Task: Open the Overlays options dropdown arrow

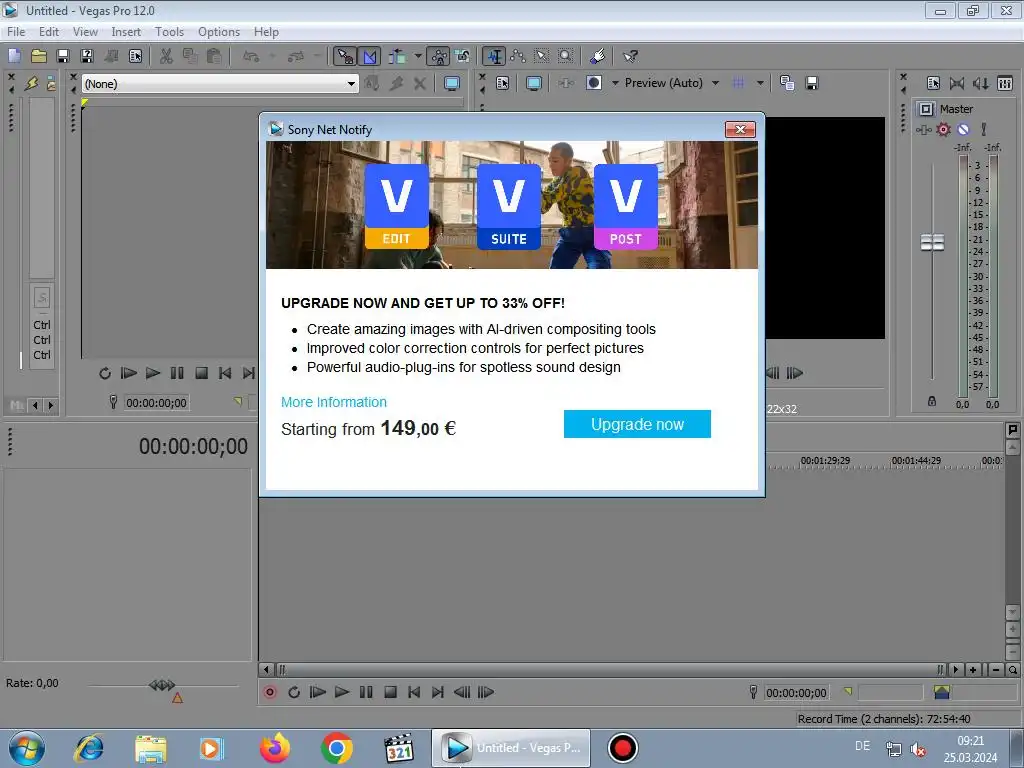Action: 760,83
